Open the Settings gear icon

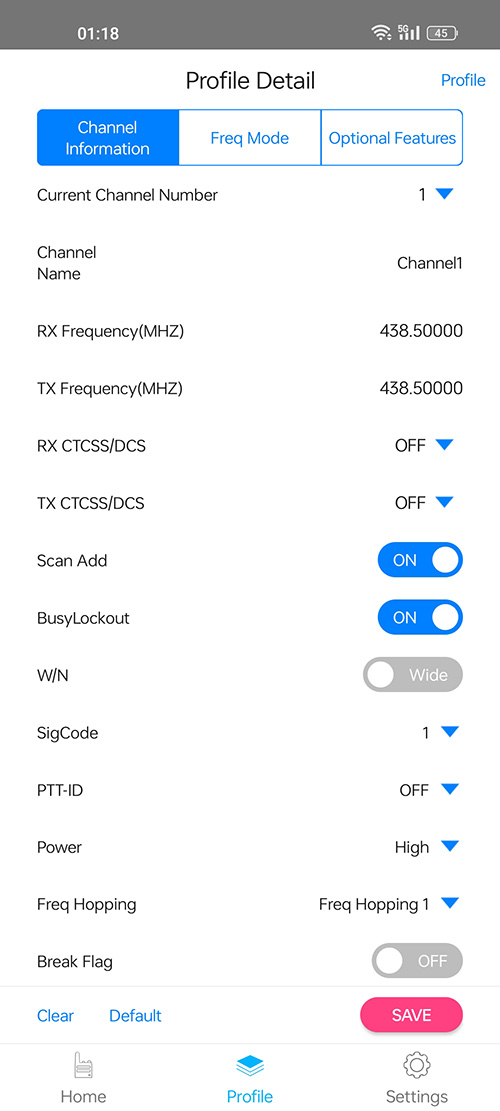tap(416, 1065)
